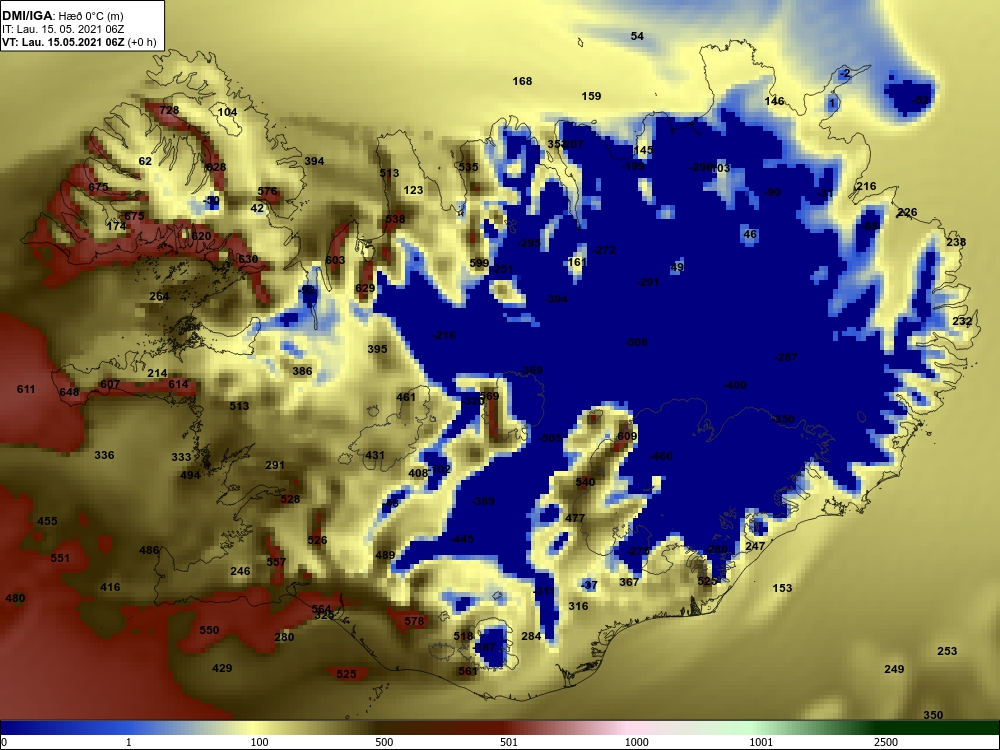The height and width of the screenshot is (750, 1000).
Task: Click the 535 value label
Action: pos(468,167)
